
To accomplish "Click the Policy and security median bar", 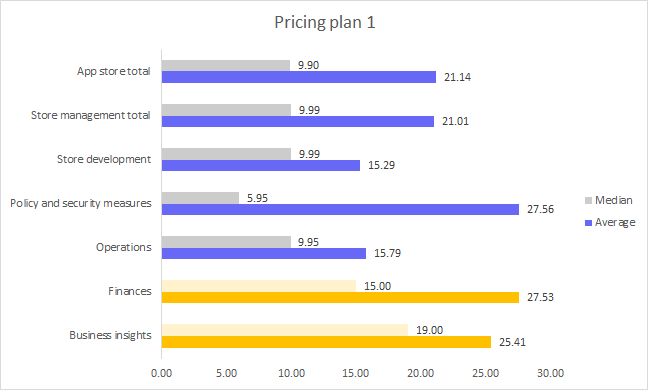I will click(200, 198).
